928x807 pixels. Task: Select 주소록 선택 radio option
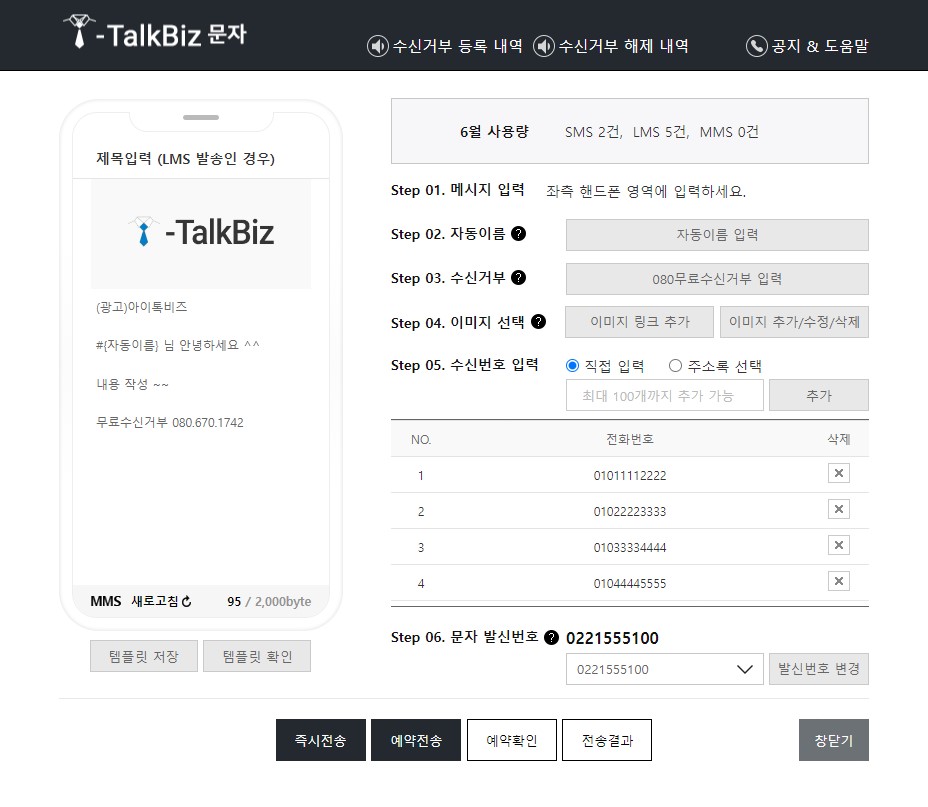[675, 366]
